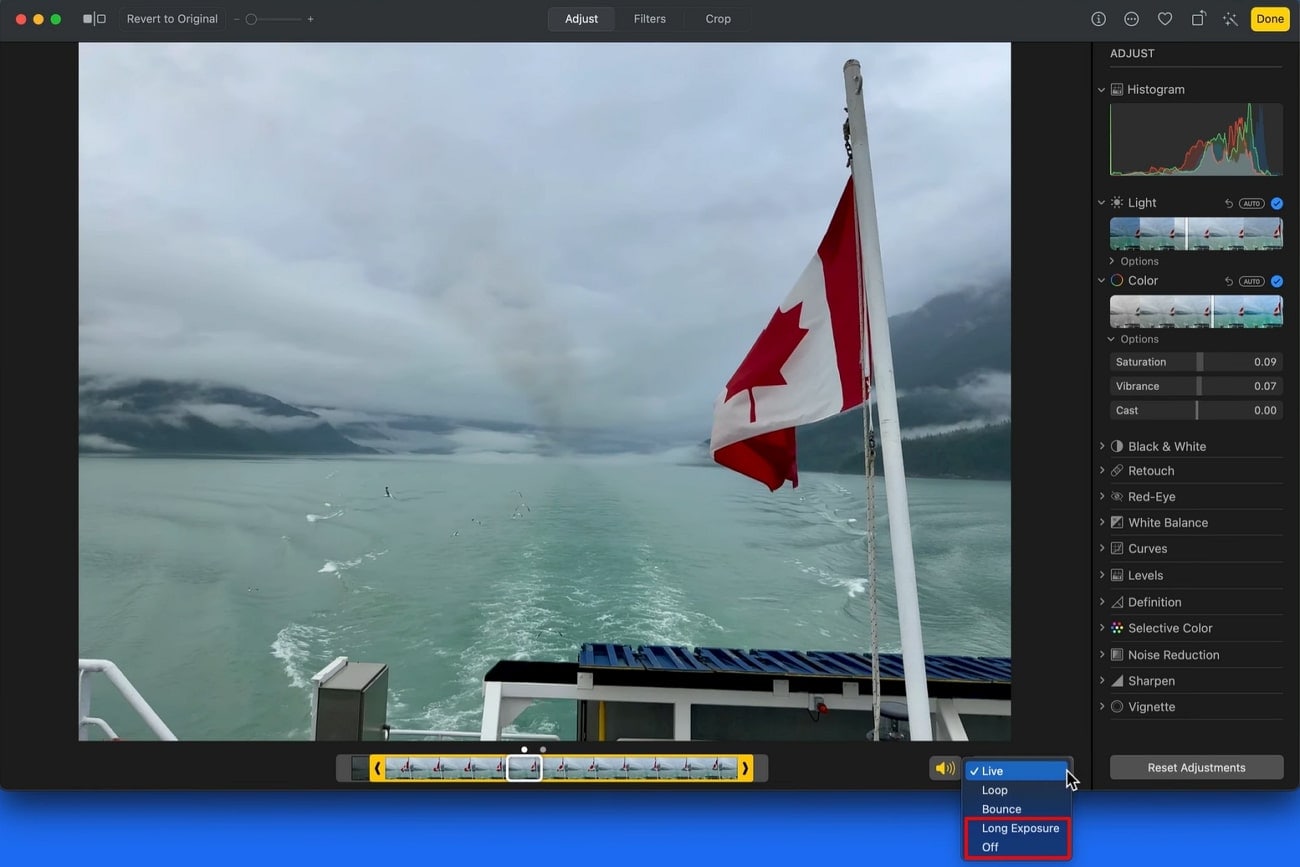Image resolution: width=1300 pixels, height=867 pixels.
Task: Toggle AUTO for Light adjustment
Action: [1252, 203]
